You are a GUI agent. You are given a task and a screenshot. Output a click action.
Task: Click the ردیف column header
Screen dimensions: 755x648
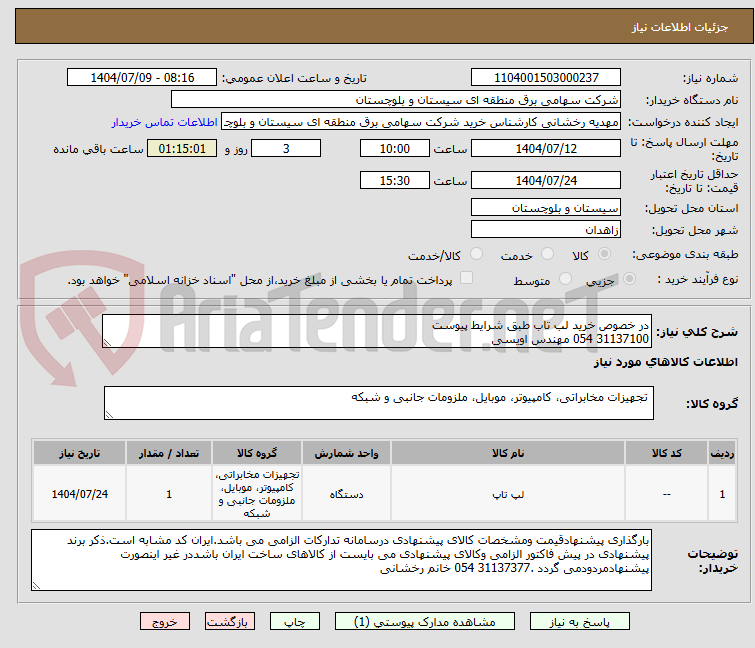click(722, 453)
